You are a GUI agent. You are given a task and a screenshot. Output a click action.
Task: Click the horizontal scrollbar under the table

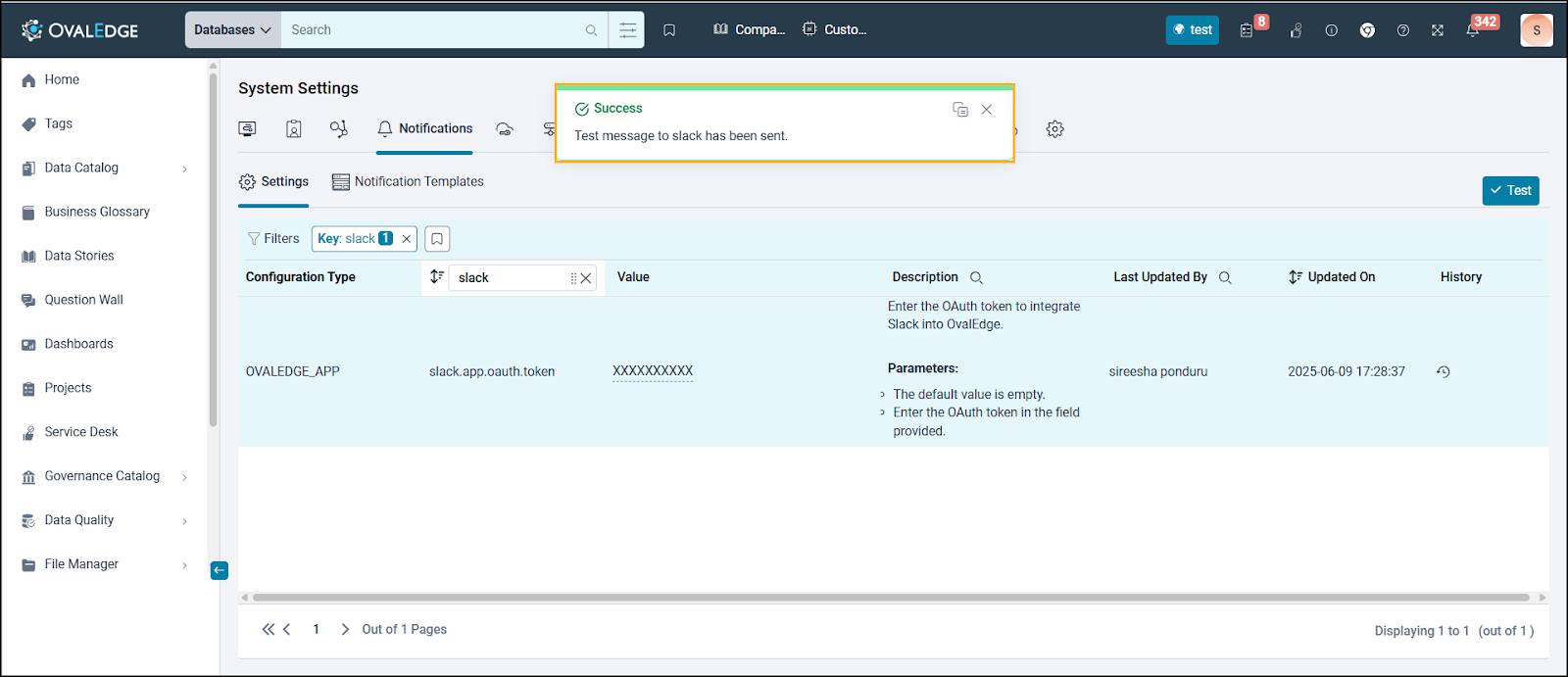click(890, 597)
